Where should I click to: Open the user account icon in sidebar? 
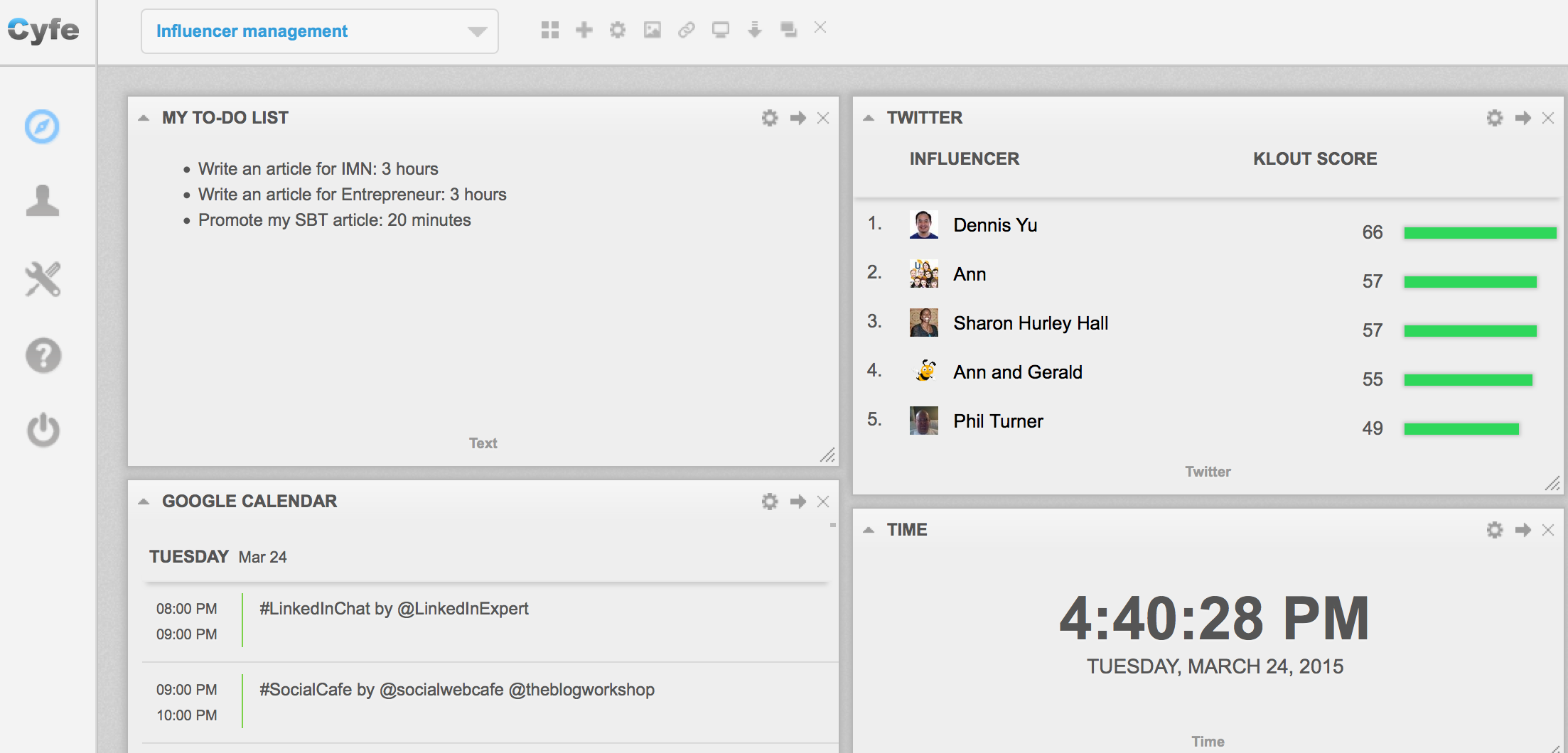pyautogui.click(x=43, y=201)
